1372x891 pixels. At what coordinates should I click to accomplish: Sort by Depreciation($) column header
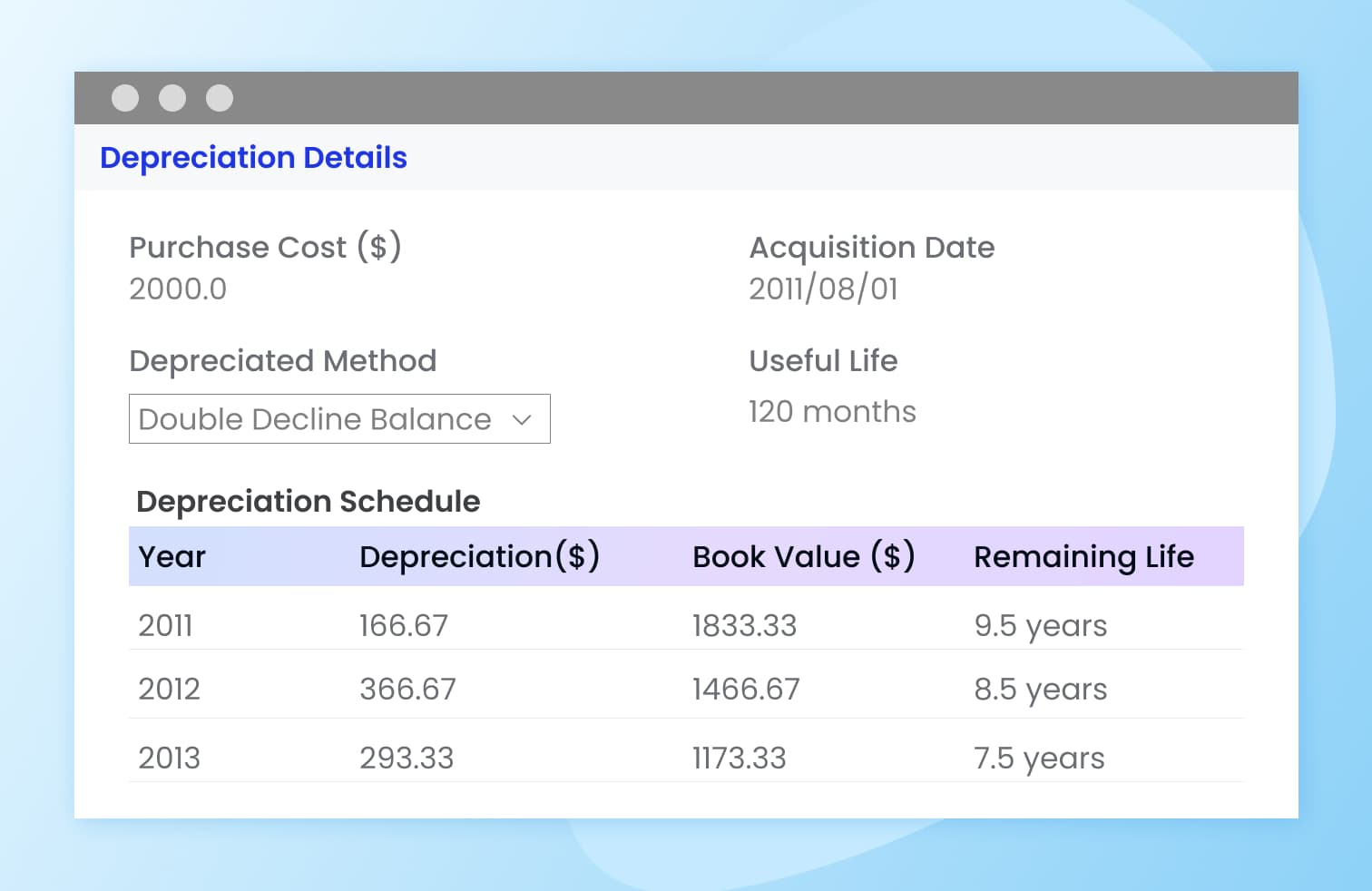click(x=479, y=557)
